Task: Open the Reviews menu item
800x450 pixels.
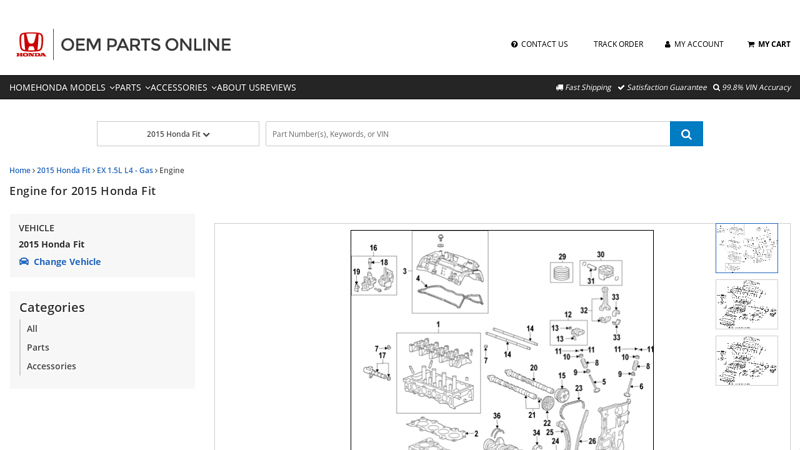Action: [x=278, y=88]
